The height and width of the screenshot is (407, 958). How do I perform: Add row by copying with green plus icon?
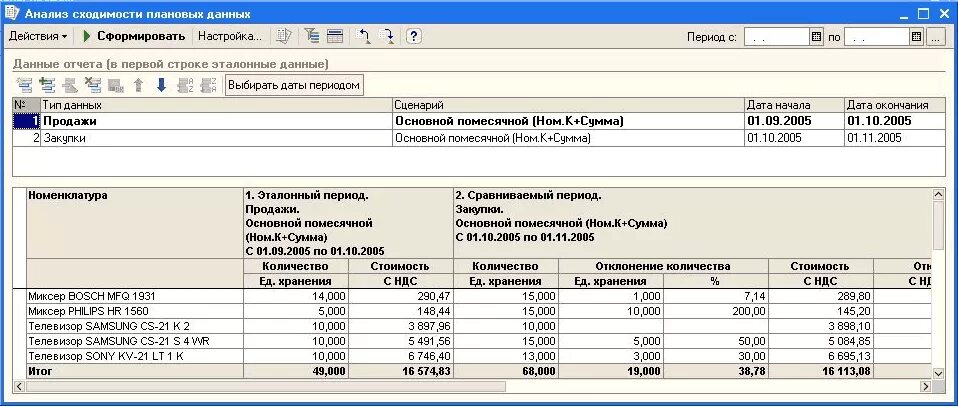[48, 85]
